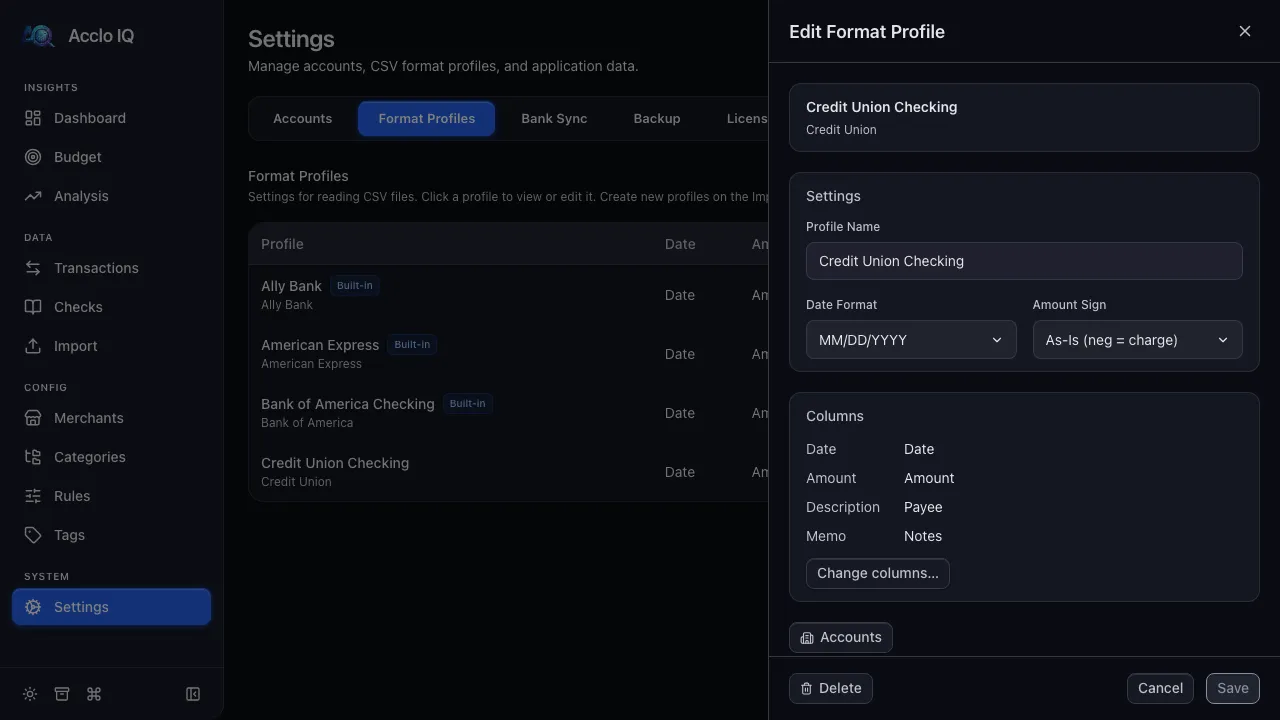
Task: Click the Profile column header
Action: click(282, 244)
